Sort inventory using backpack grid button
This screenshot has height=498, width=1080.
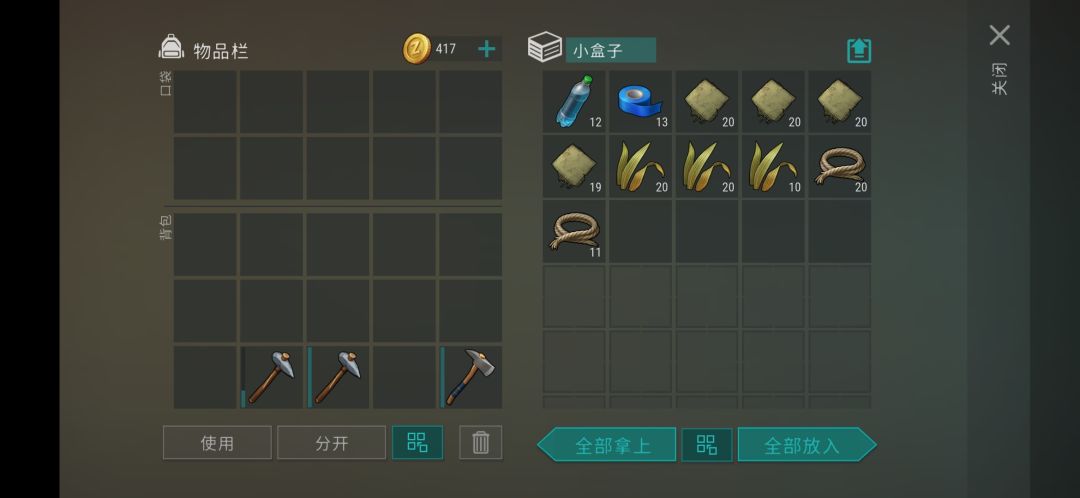pyautogui.click(x=417, y=442)
